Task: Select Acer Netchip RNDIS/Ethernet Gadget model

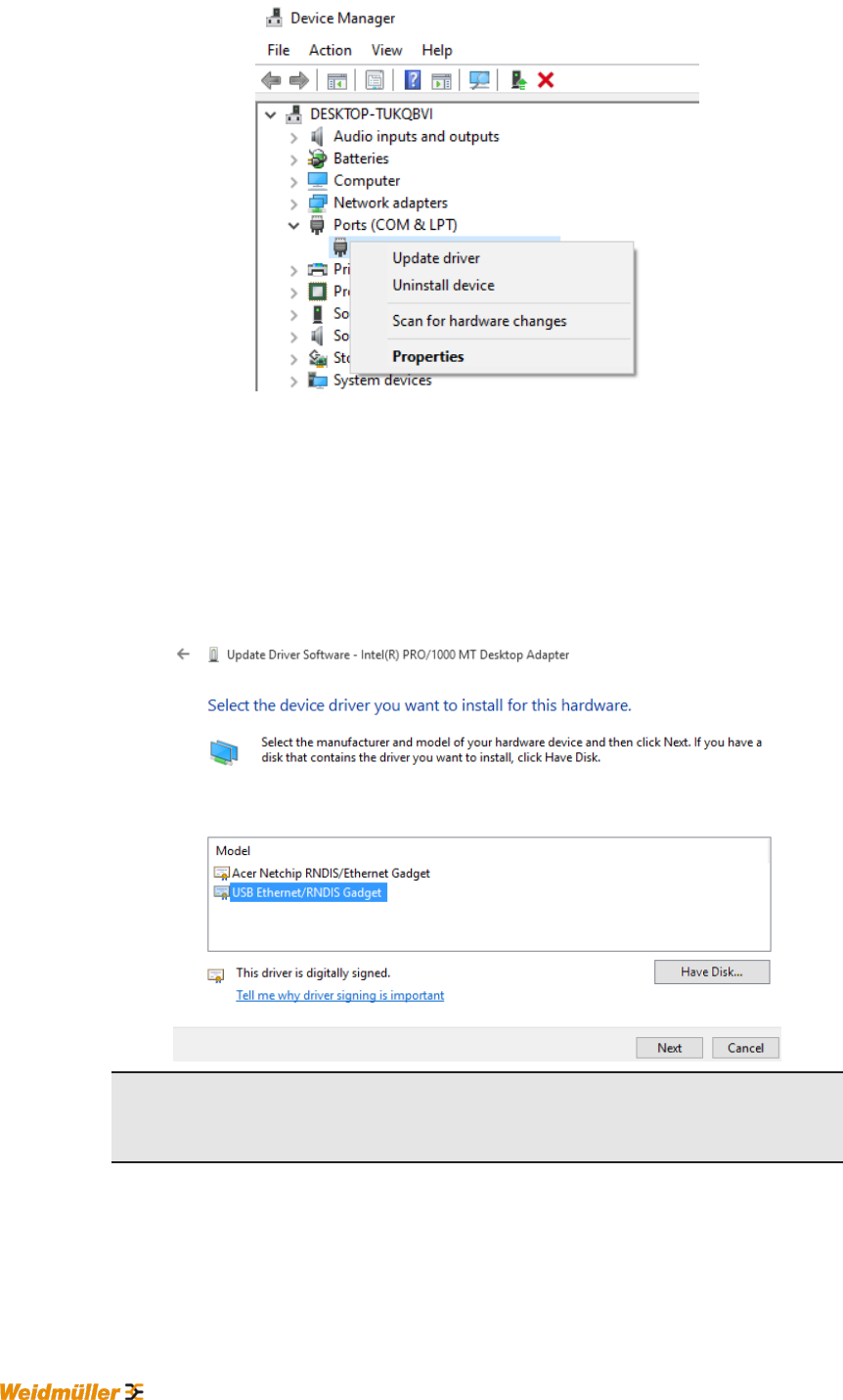Action: click(x=331, y=873)
